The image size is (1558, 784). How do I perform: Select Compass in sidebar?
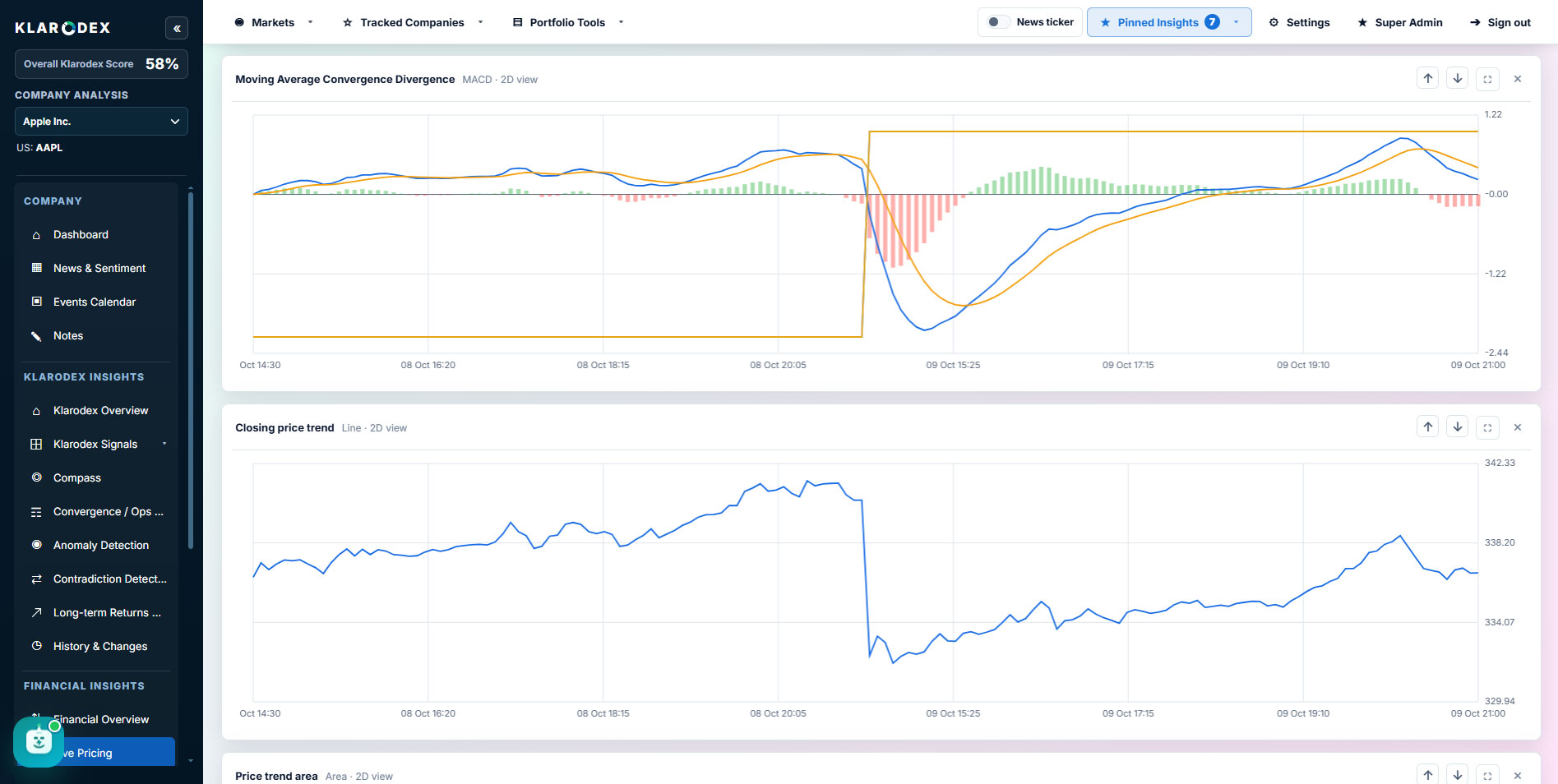point(97,478)
